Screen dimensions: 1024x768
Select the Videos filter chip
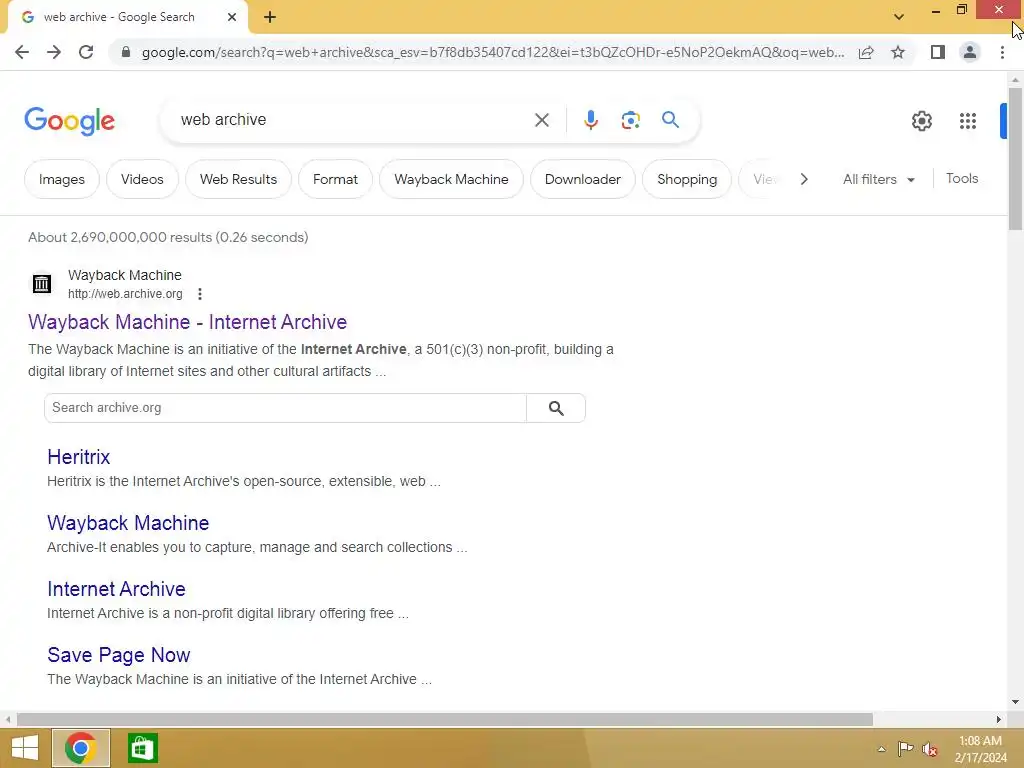click(142, 179)
